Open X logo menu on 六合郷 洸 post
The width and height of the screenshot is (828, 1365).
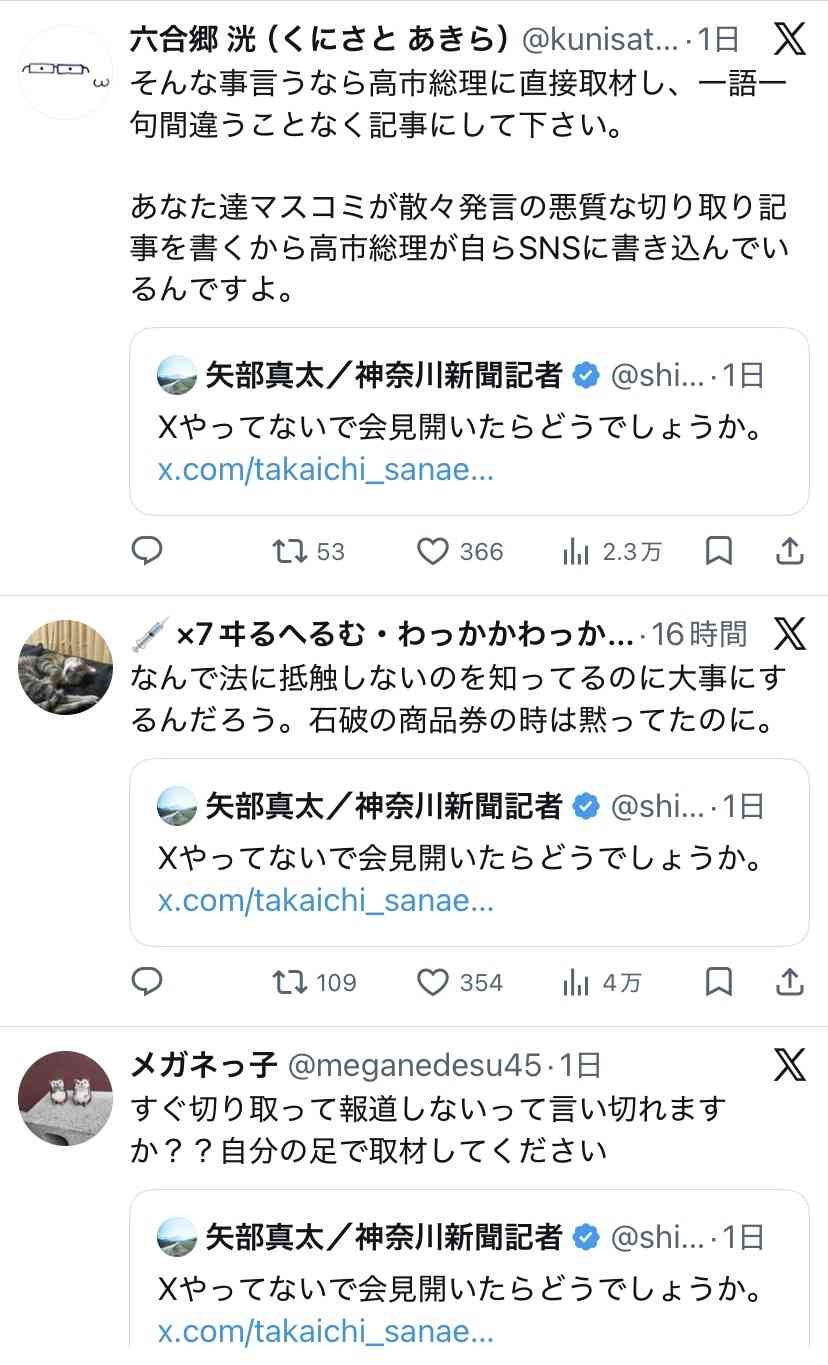790,40
